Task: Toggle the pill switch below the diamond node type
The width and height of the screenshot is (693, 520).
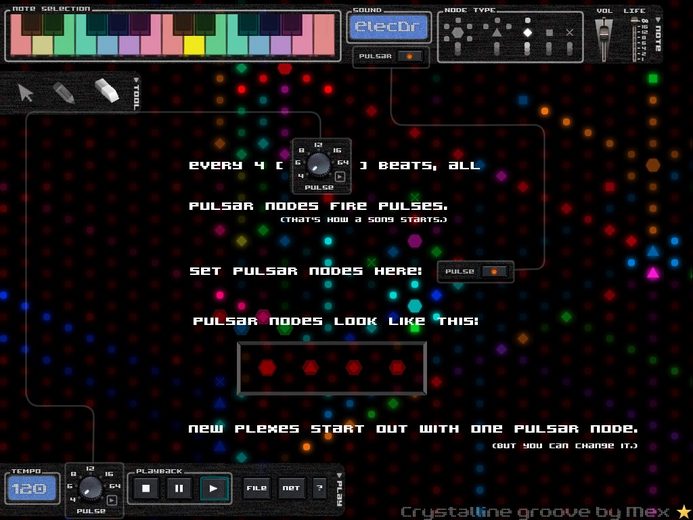Action: (527, 49)
